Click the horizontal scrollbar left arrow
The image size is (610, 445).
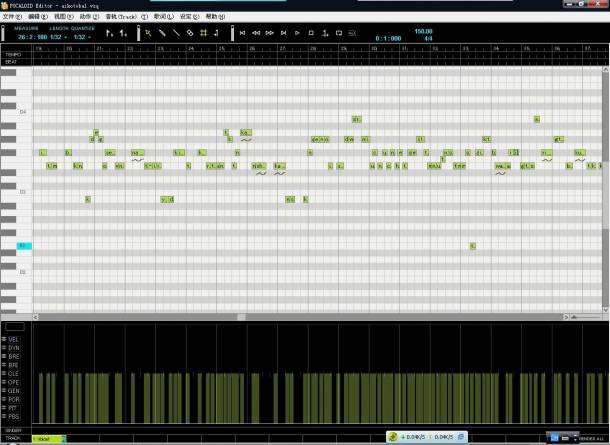click(35, 317)
